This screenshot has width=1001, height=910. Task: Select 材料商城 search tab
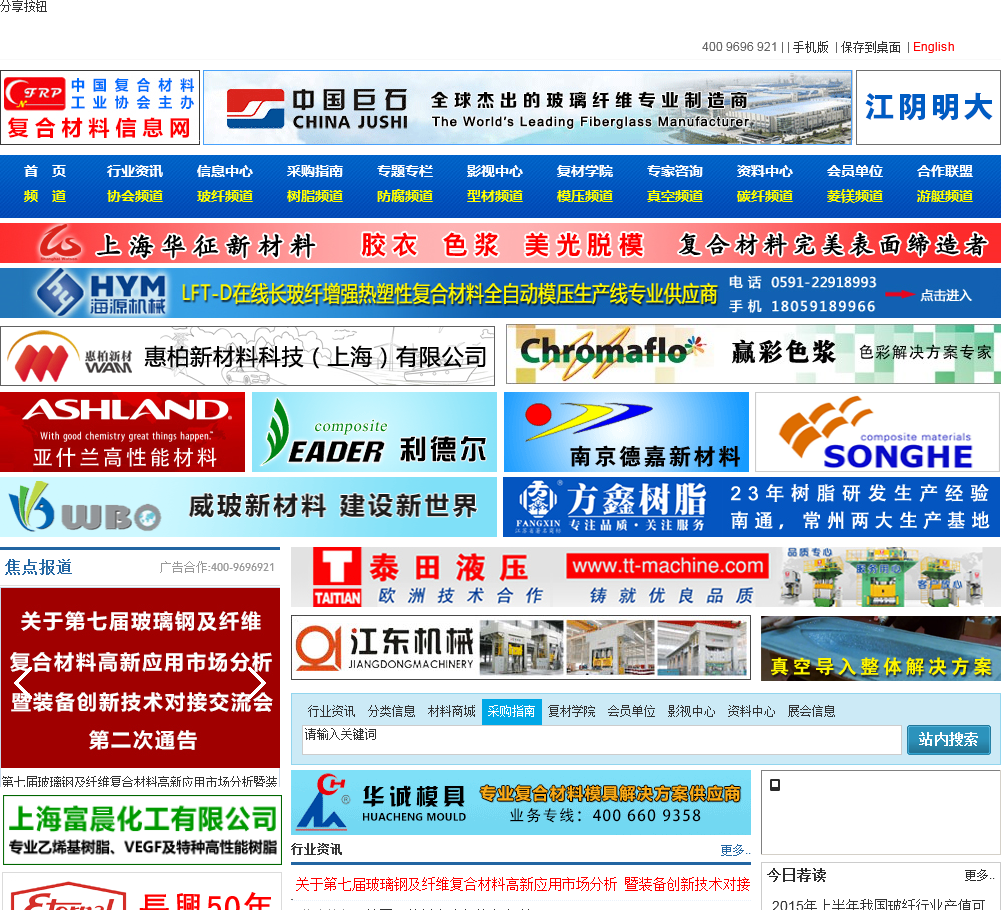tap(451, 711)
